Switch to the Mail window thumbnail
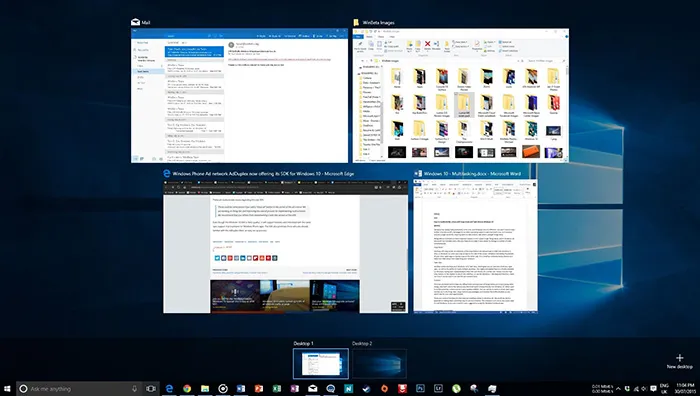The height and width of the screenshot is (396, 700). 239,96
